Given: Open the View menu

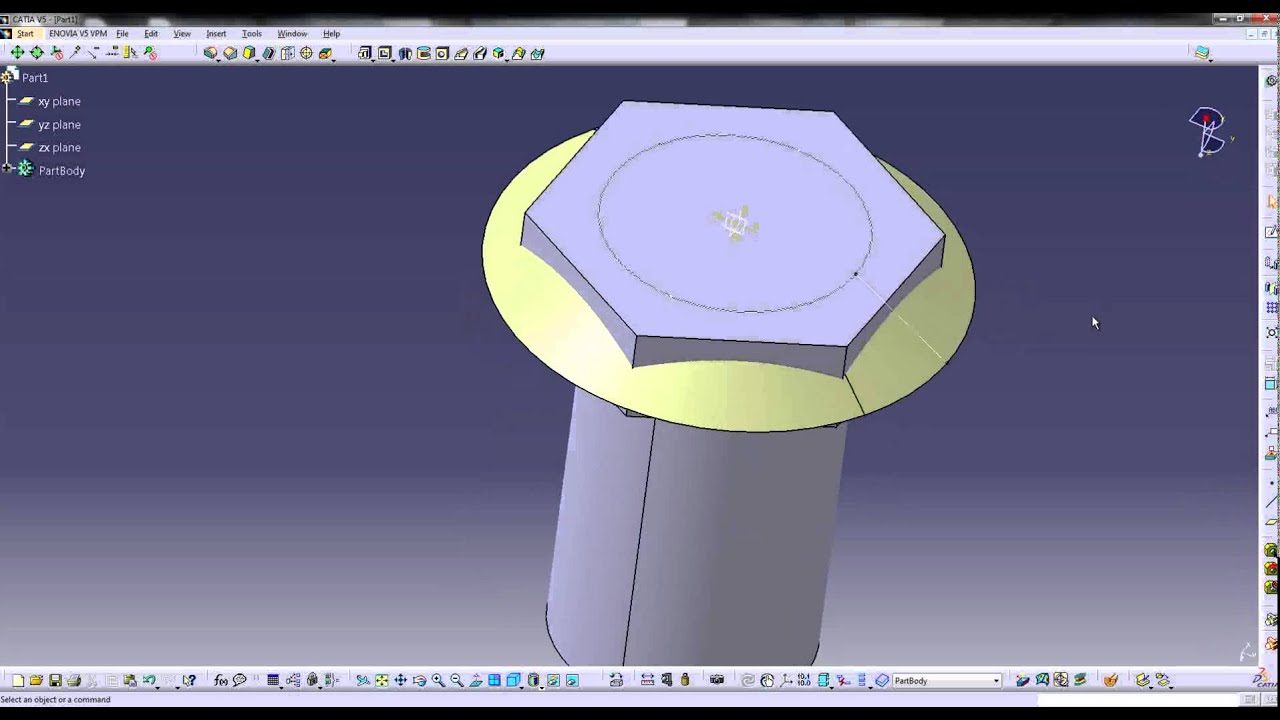Looking at the screenshot, I should pyautogui.click(x=182, y=34).
